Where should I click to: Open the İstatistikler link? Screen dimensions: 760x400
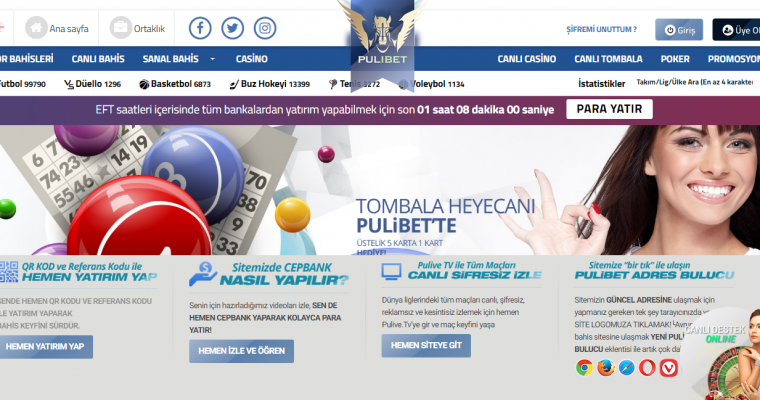(602, 84)
